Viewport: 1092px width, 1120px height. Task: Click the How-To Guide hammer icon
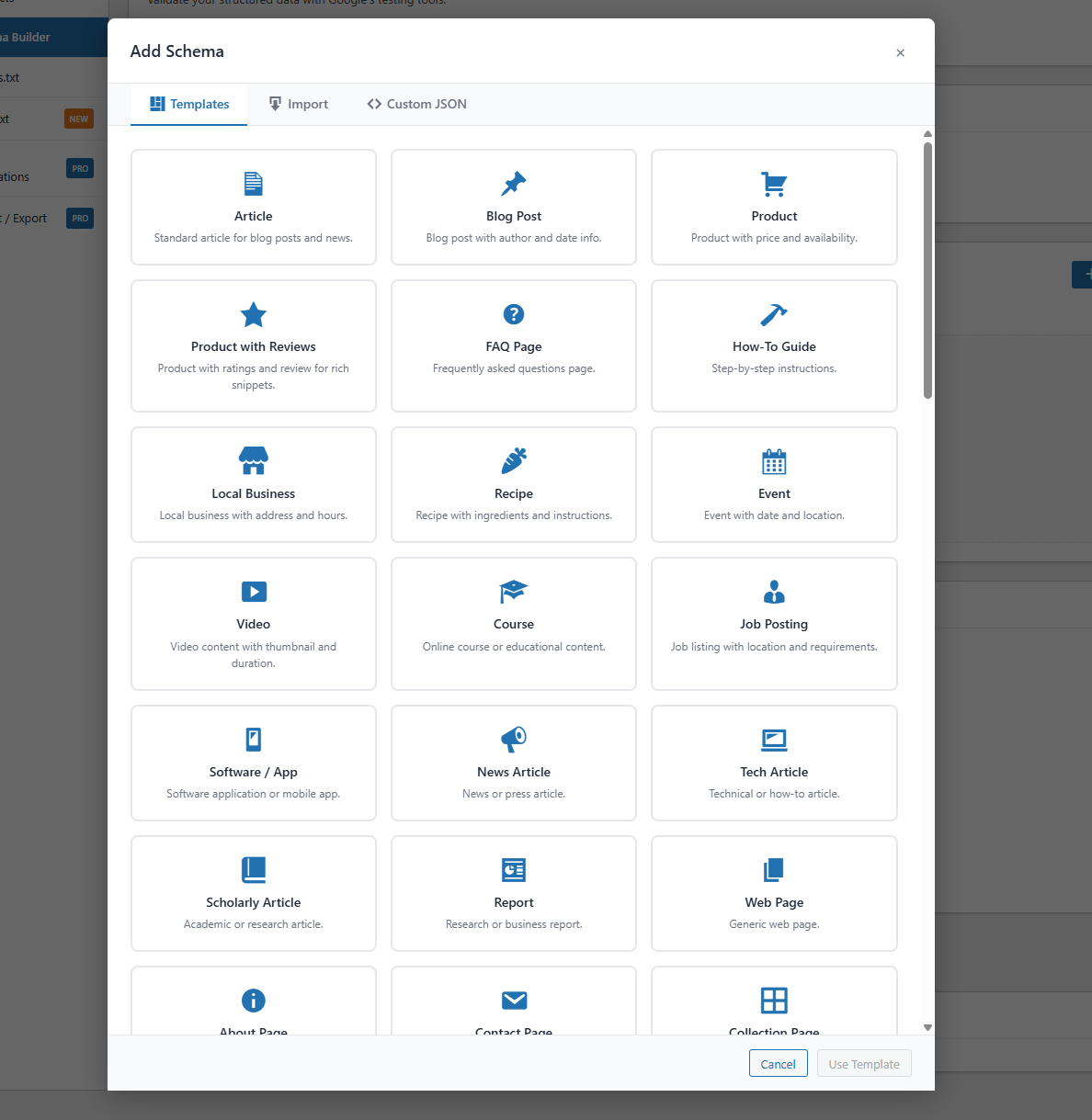point(773,314)
